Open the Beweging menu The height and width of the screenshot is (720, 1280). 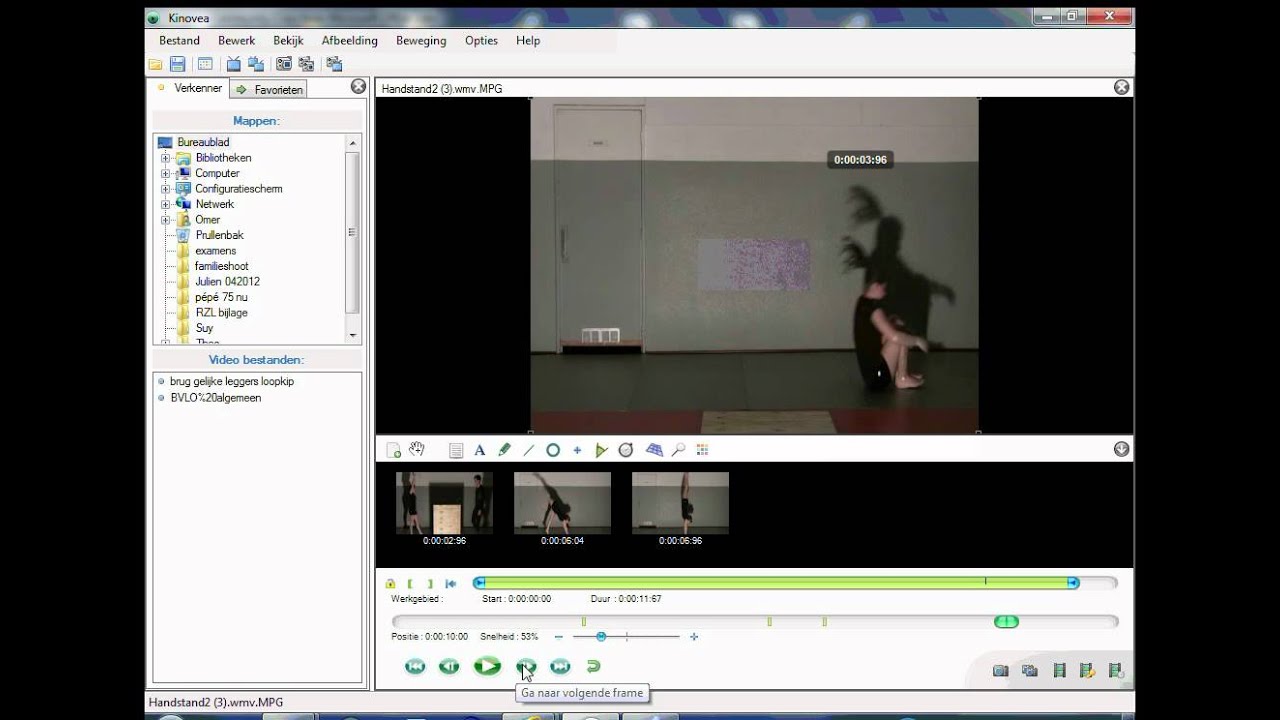coord(421,41)
